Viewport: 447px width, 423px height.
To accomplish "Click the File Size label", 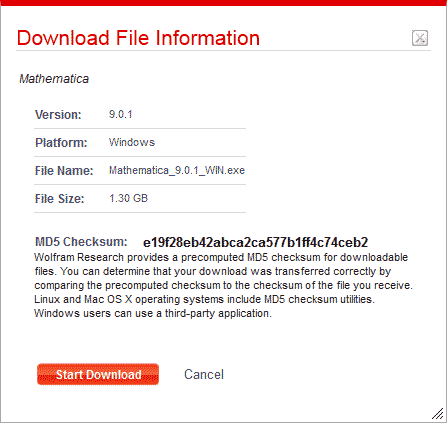I will [x=59, y=199].
